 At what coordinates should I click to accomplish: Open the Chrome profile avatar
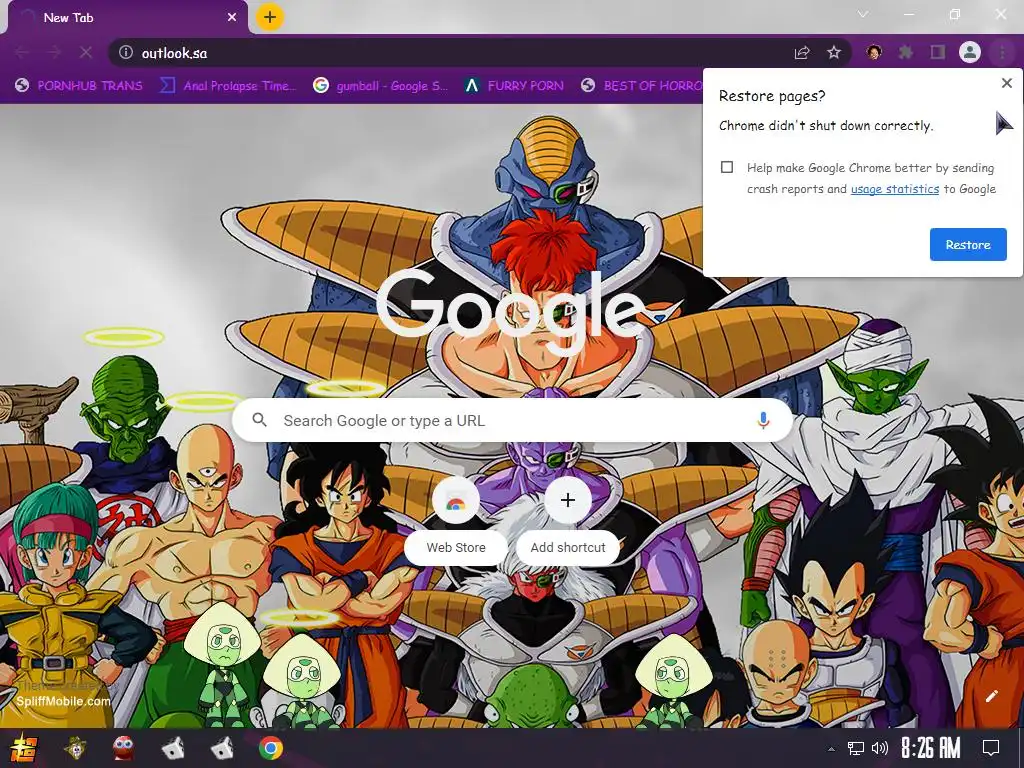(970, 52)
